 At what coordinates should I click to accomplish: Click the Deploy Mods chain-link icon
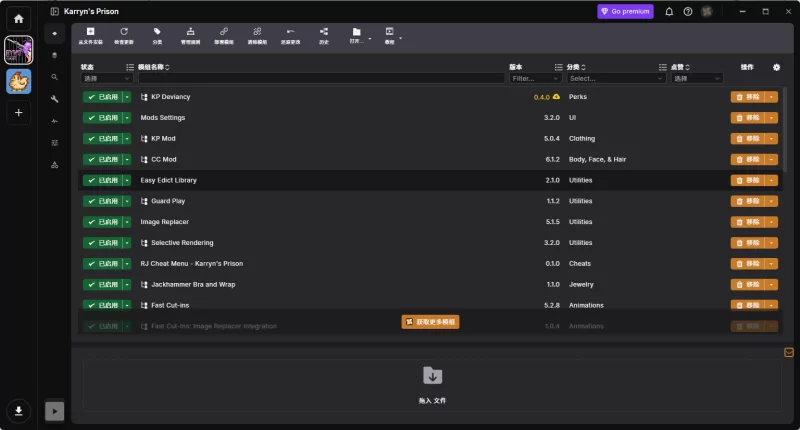click(224, 32)
